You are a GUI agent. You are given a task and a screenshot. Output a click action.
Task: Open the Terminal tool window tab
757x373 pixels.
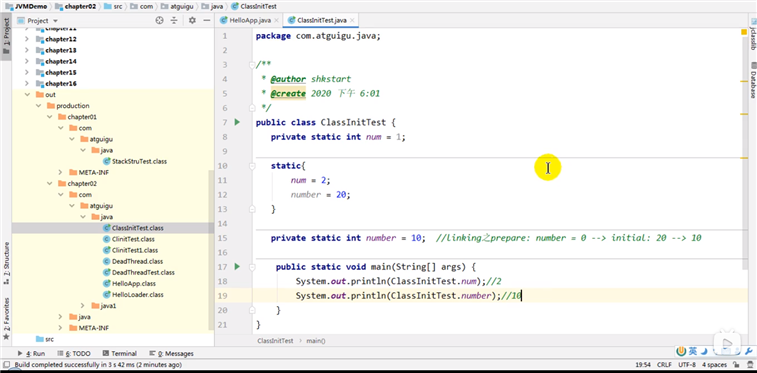coord(120,354)
